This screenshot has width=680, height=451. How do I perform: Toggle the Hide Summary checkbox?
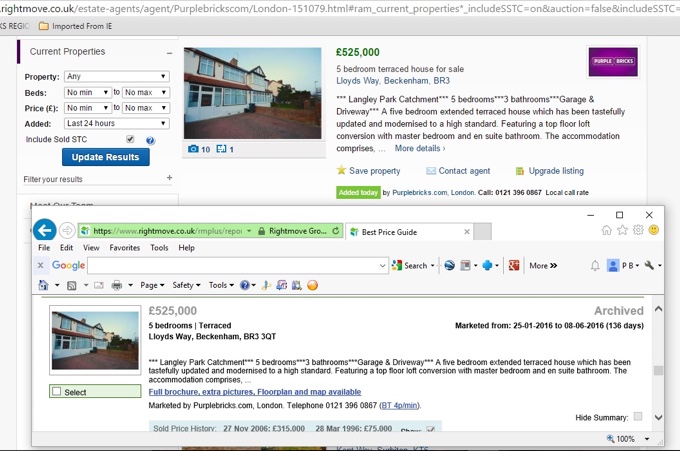point(638,416)
